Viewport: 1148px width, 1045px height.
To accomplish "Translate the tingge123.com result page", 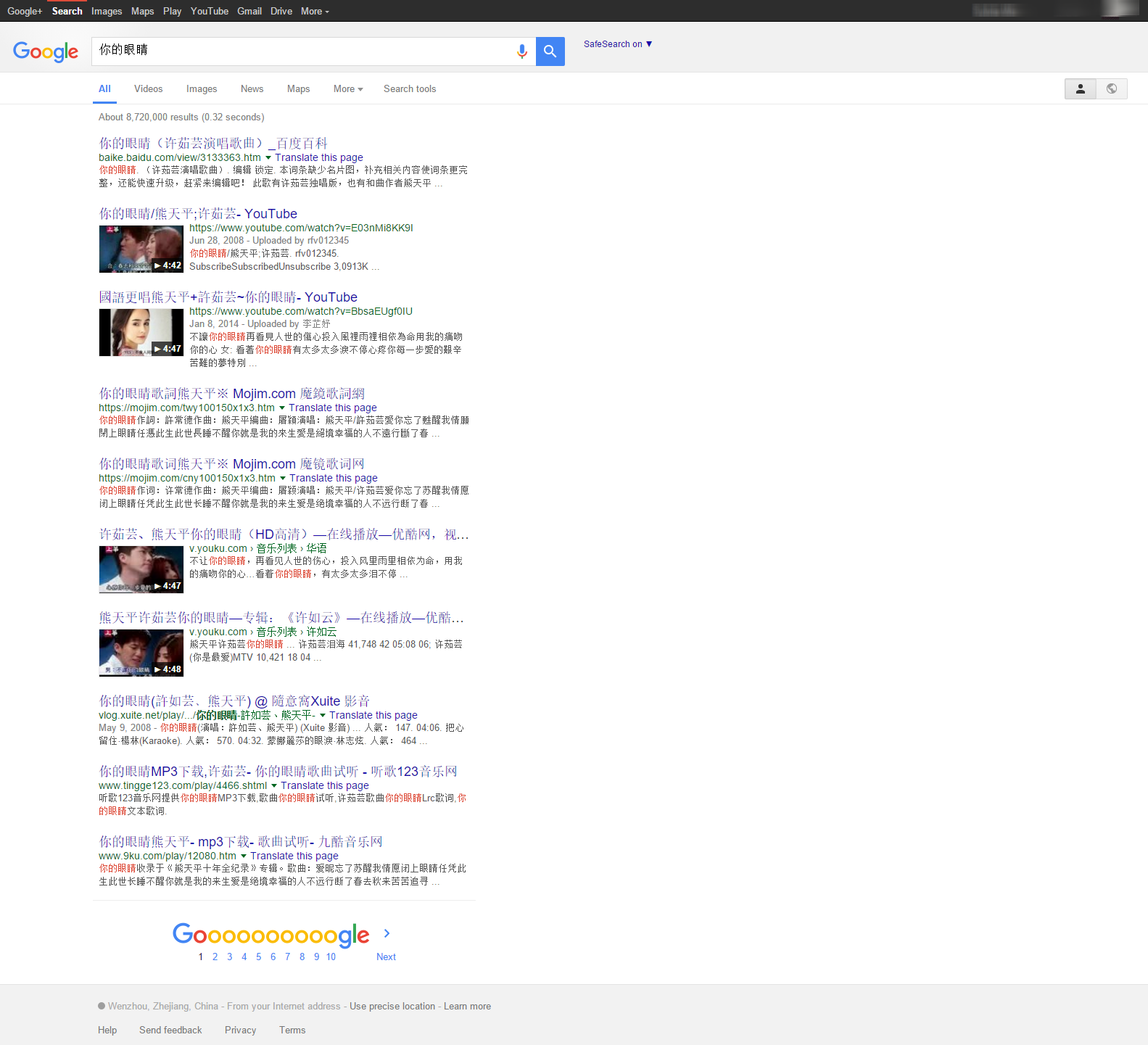I will click(x=325, y=785).
